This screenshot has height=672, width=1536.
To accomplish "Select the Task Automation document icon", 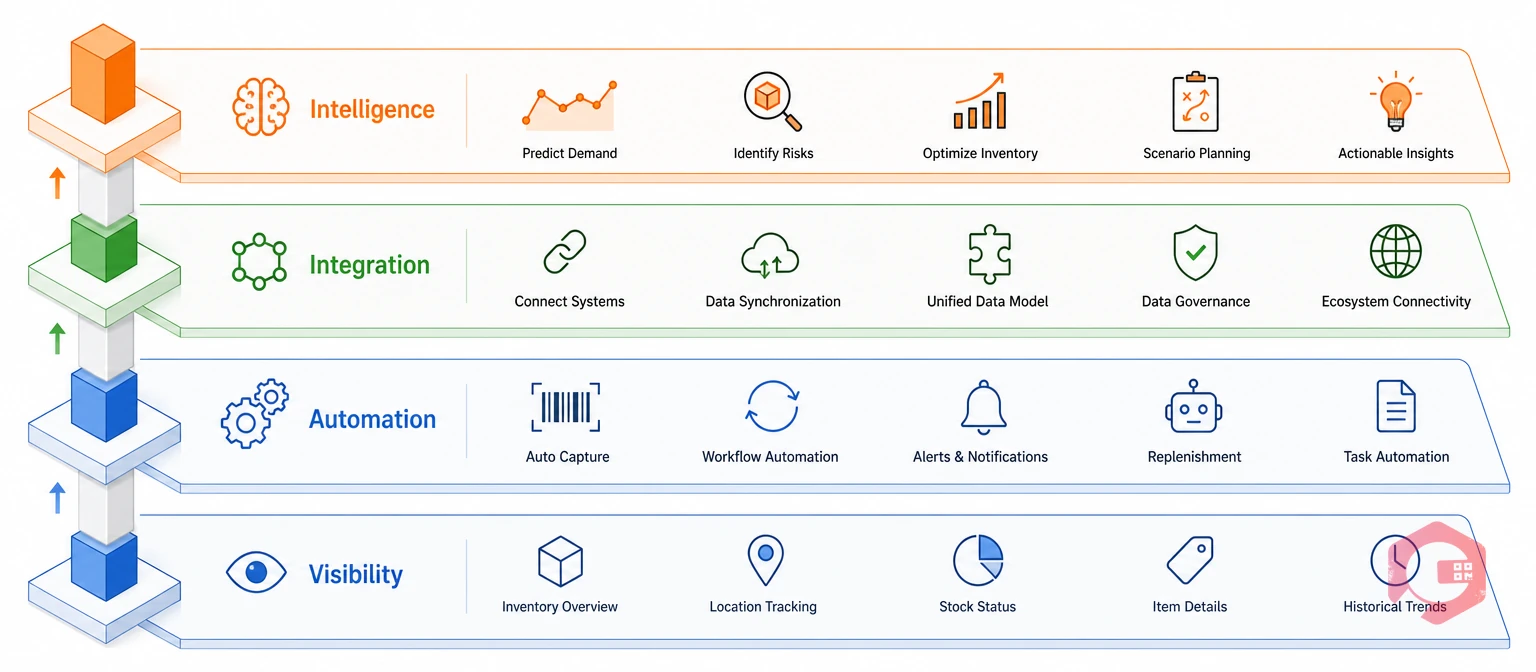I will pyautogui.click(x=1396, y=406).
